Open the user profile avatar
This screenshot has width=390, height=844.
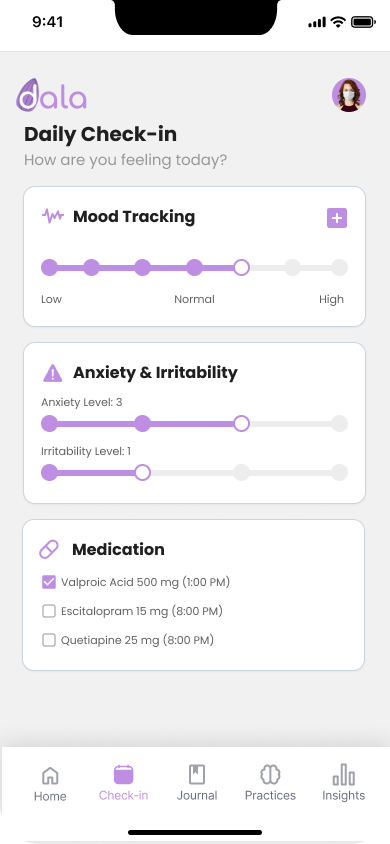point(349,95)
